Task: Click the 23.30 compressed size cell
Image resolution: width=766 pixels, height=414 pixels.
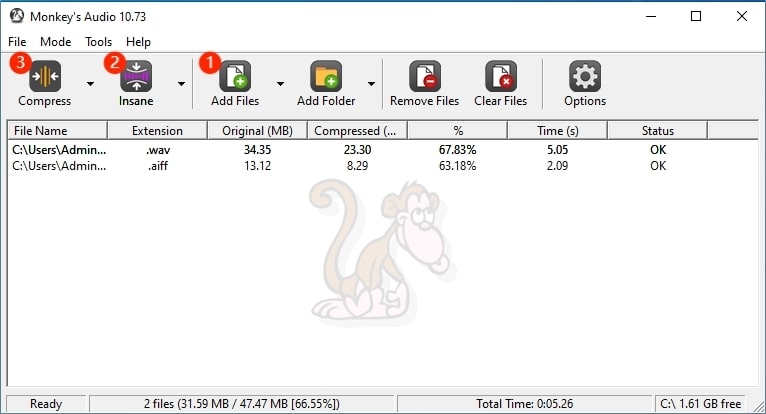Action: 357,150
